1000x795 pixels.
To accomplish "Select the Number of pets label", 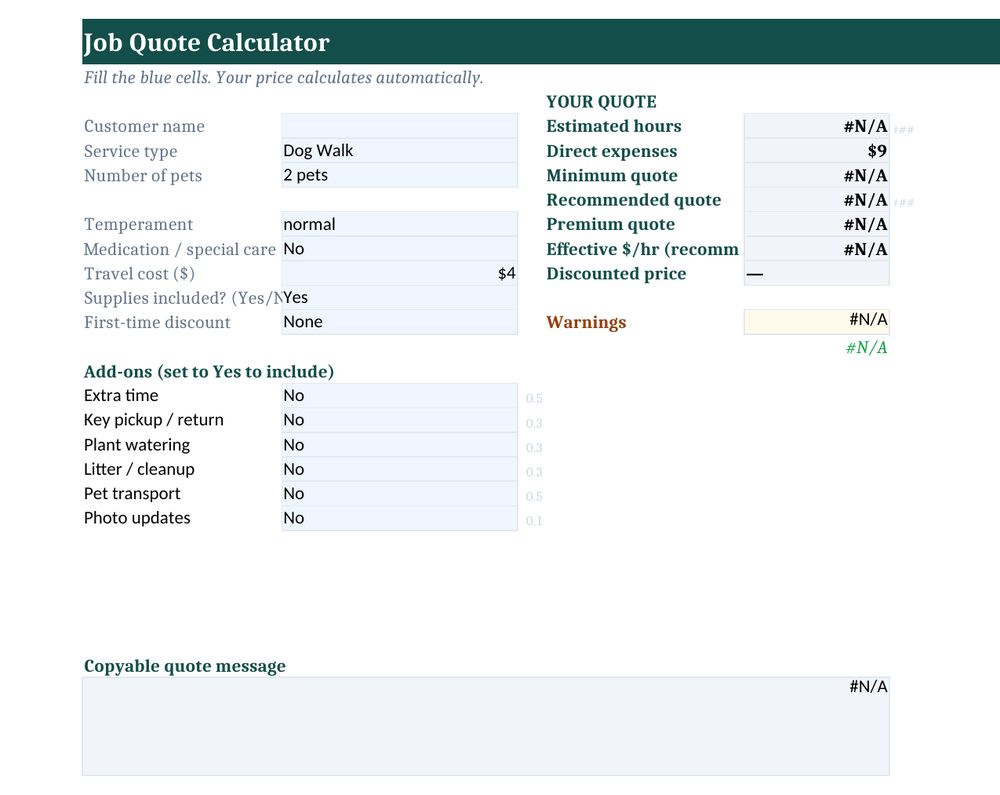I will pyautogui.click(x=142, y=175).
